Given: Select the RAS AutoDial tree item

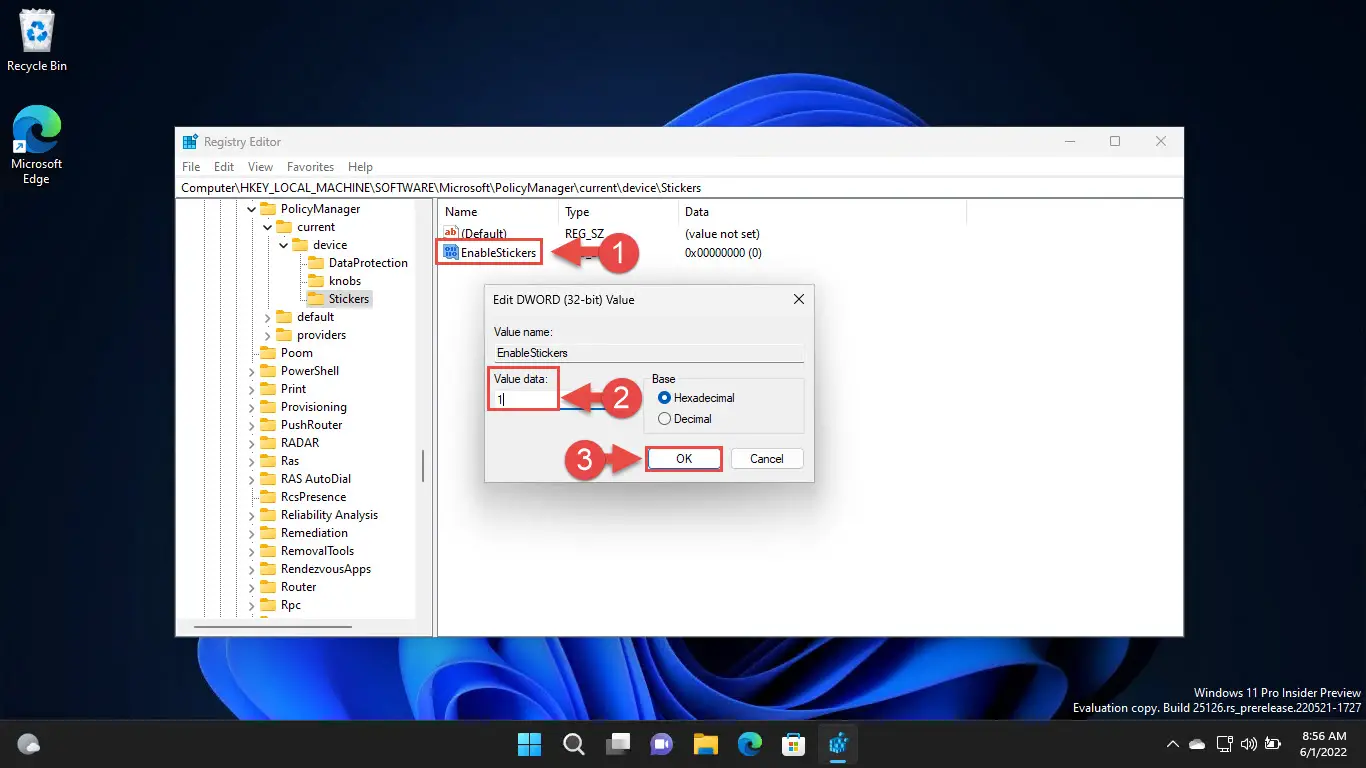Looking at the screenshot, I should 315,479.
